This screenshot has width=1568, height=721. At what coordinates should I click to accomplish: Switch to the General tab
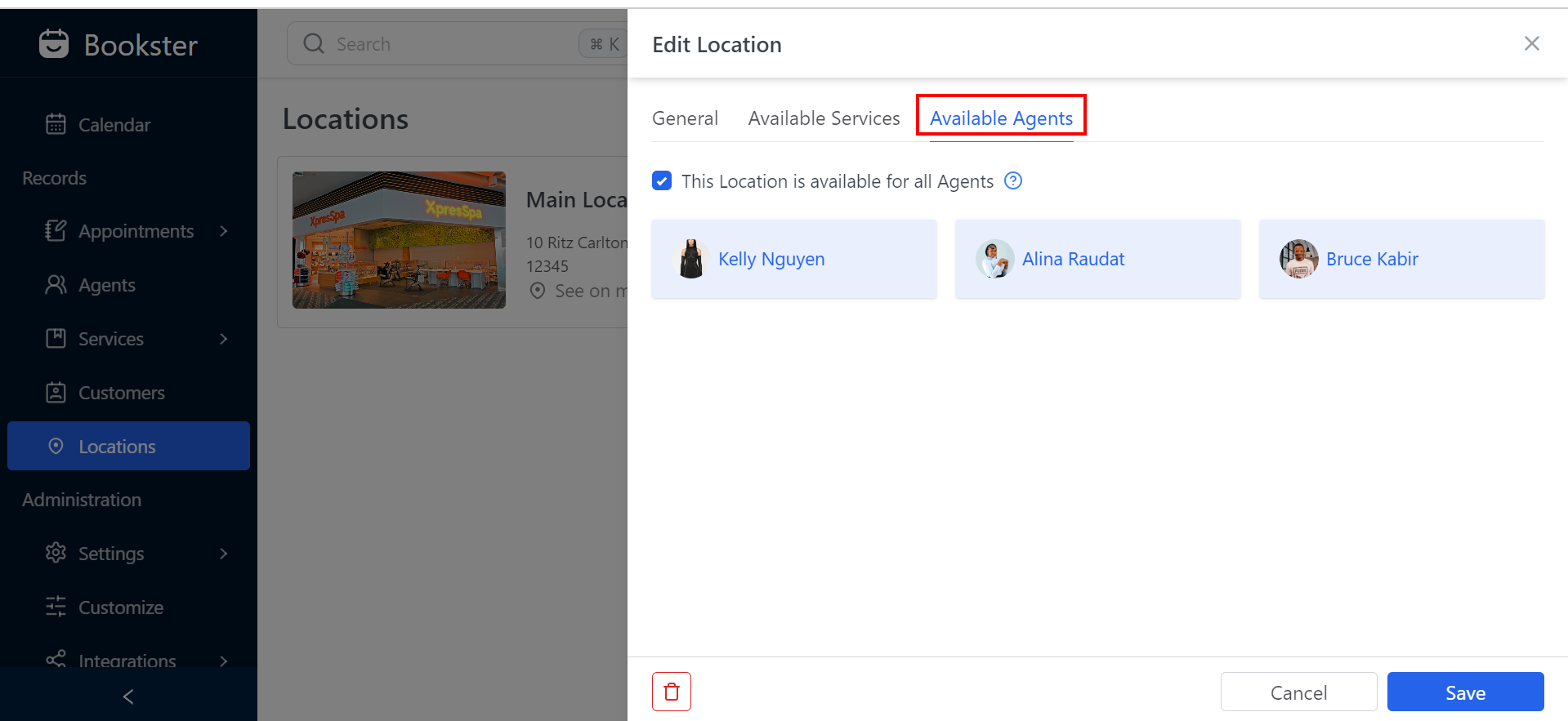point(685,118)
